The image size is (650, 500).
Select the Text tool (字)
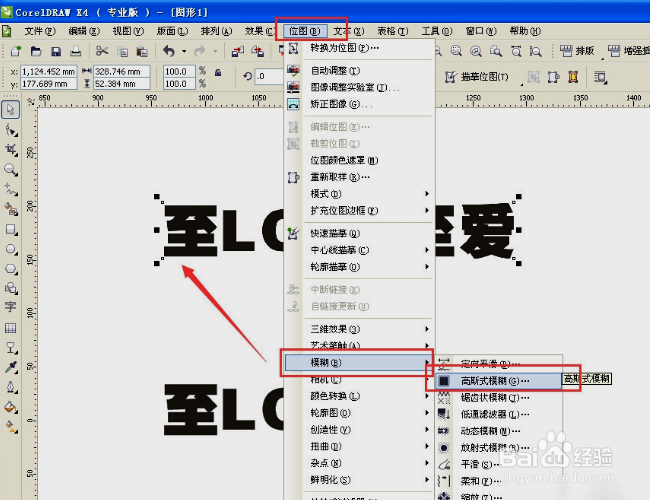10,307
